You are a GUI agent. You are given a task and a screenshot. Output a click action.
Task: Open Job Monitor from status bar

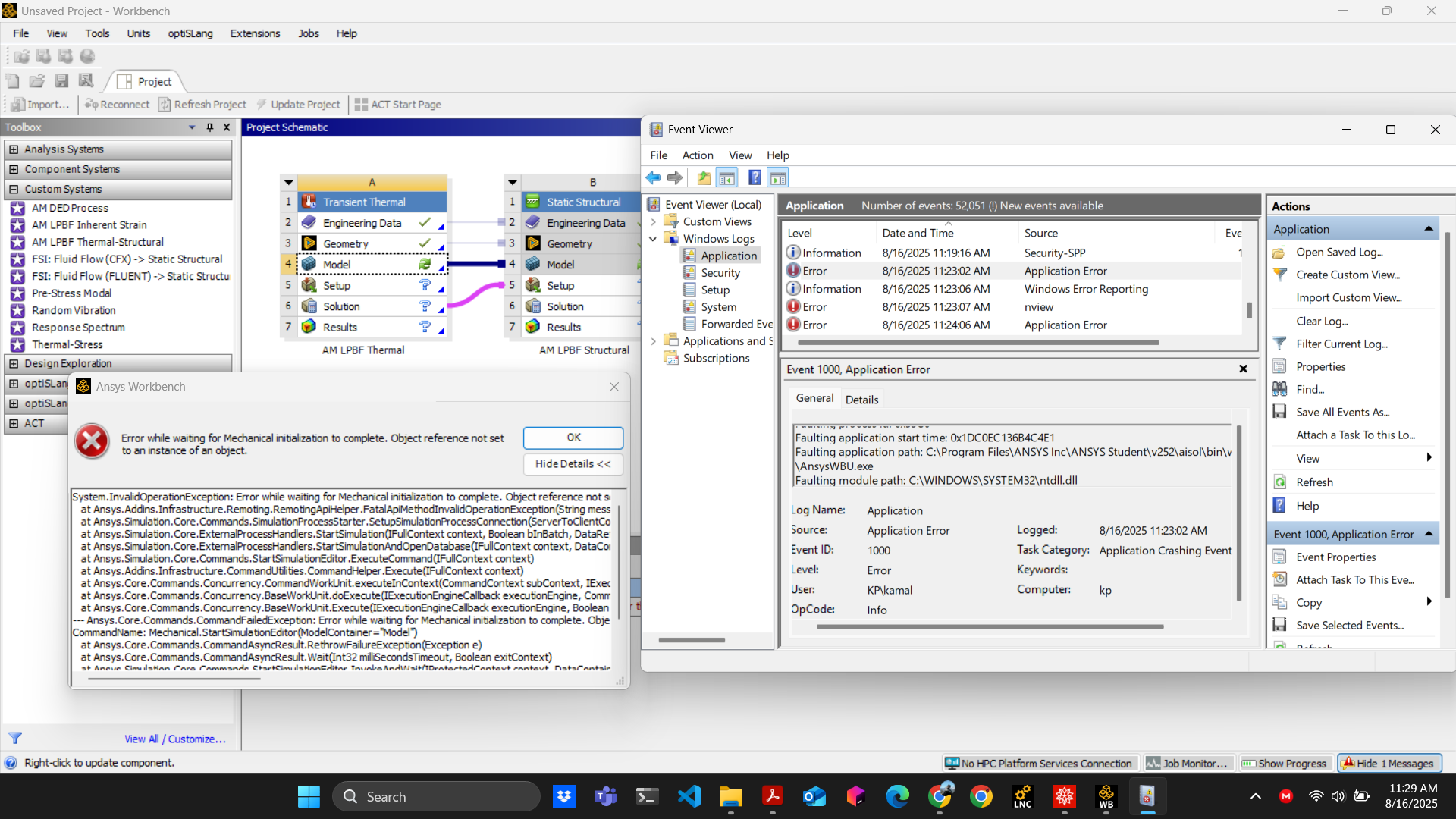point(1188,764)
